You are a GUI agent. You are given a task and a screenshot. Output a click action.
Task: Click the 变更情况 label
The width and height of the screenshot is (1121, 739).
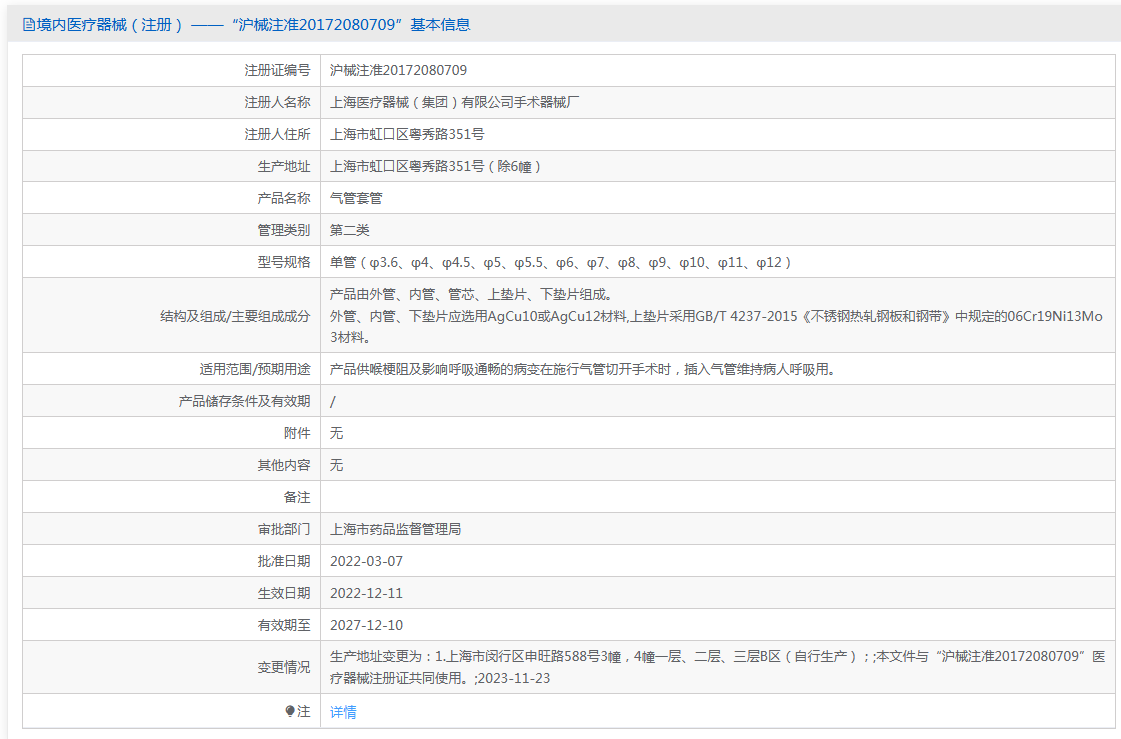coord(284,668)
